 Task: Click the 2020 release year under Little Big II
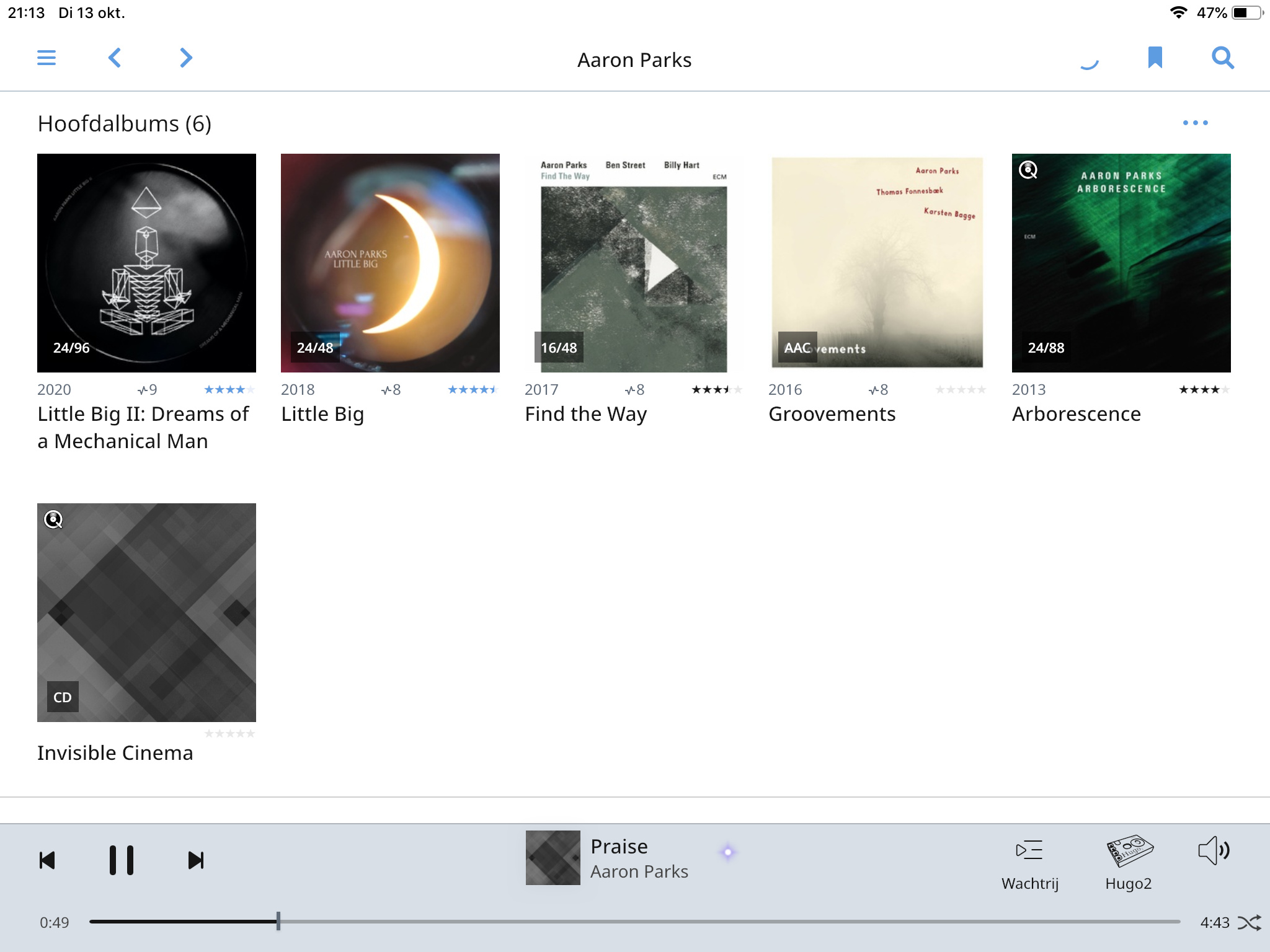point(54,389)
